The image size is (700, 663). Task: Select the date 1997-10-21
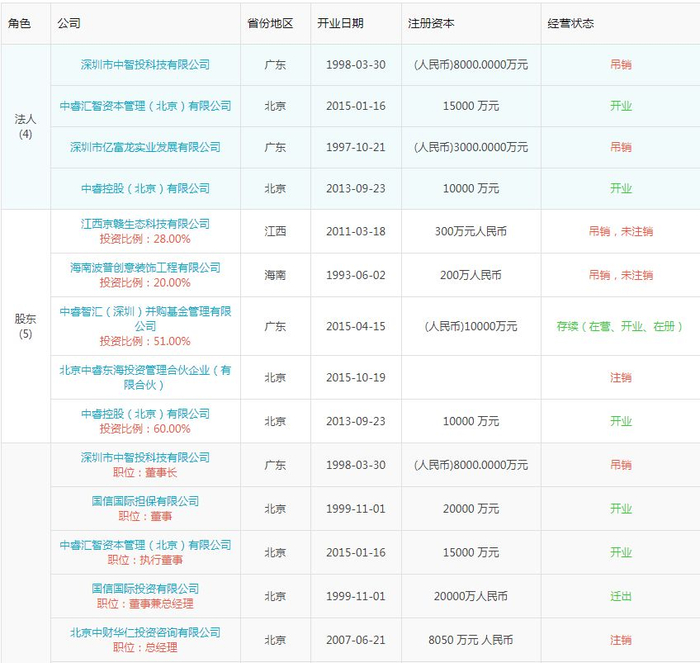click(x=356, y=147)
